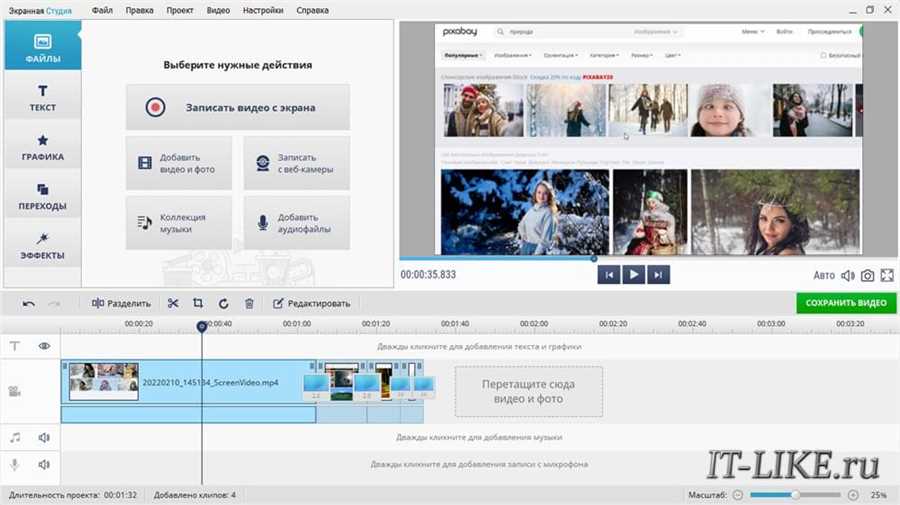Image resolution: width=900 pixels, height=505 pixels.
Task: Select the crop tool icon
Action: pos(198,303)
